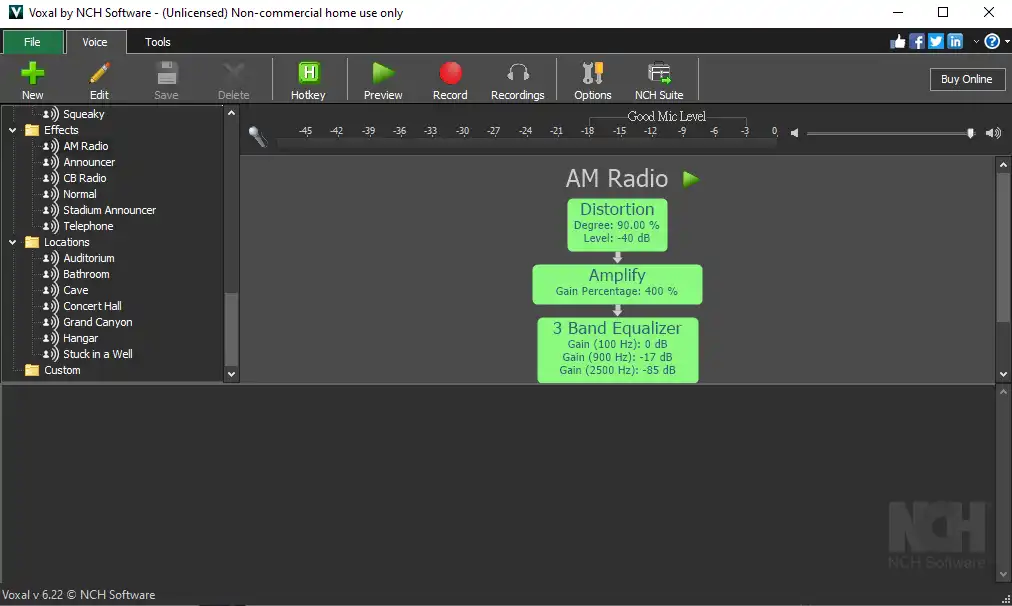This screenshot has height=606, width=1012.
Task: Select the Bathroom voice
Action: click(86, 274)
